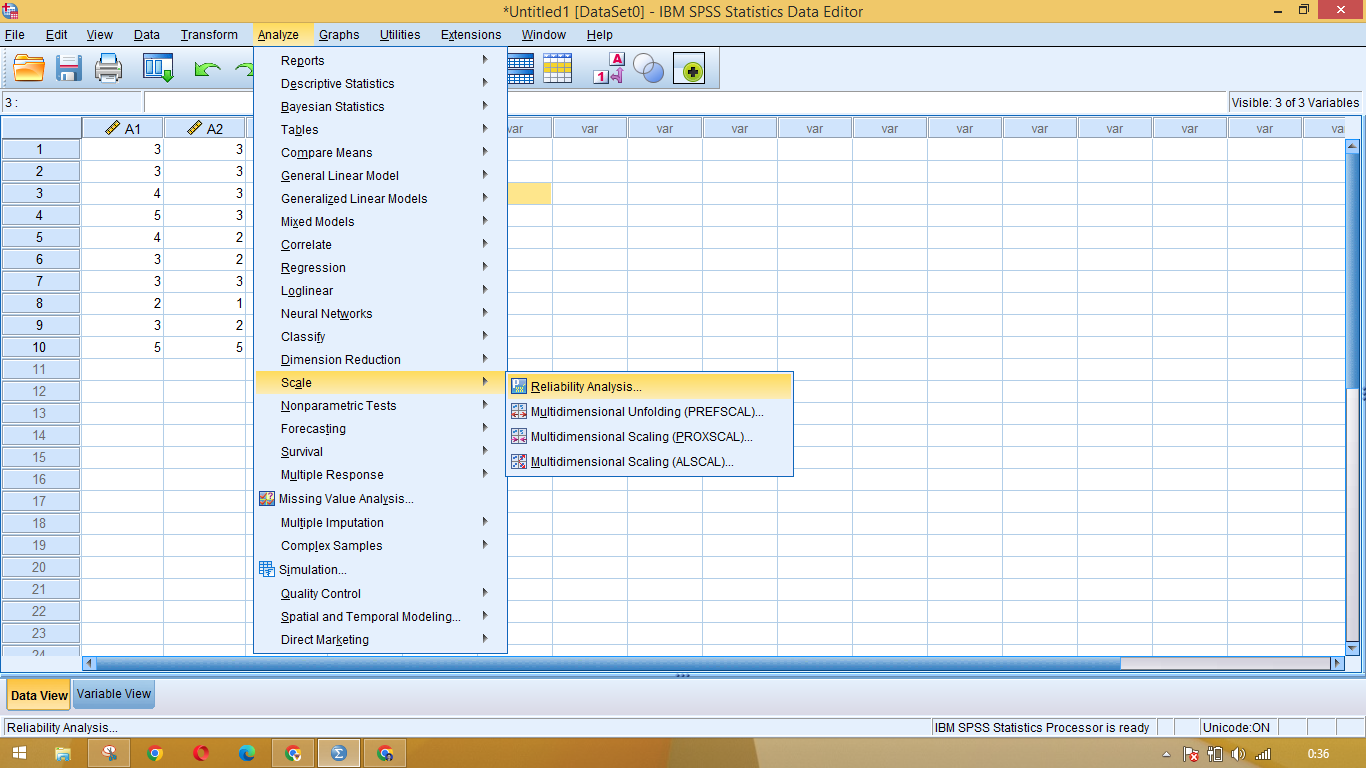Switch to the Data View tab
Viewport: 1366px width, 768px height.
click(39, 695)
